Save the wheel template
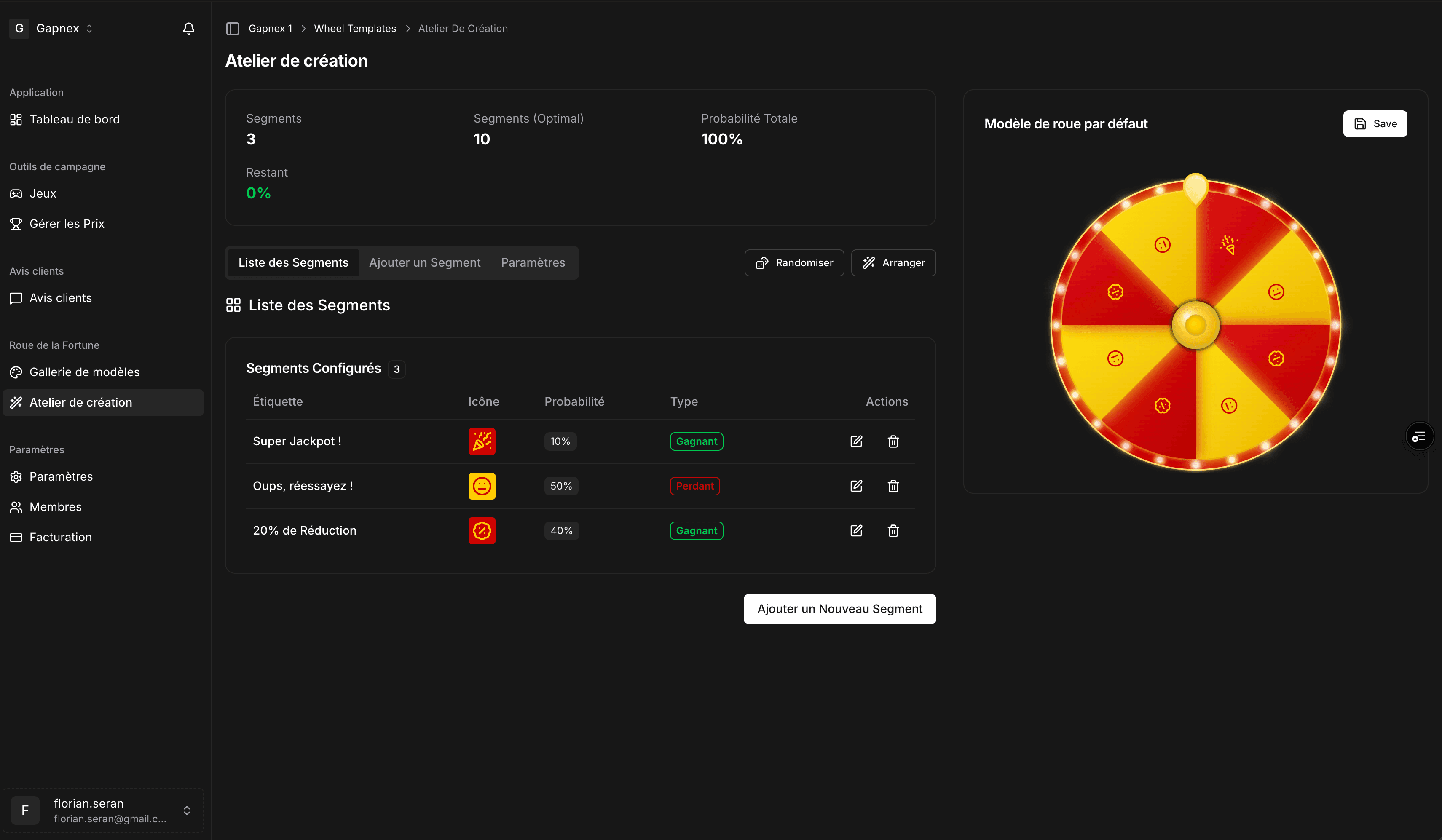 (x=1375, y=123)
